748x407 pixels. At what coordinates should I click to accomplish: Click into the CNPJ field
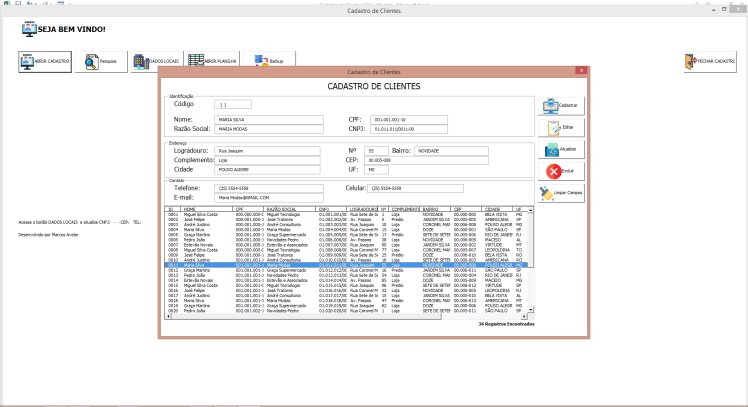tap(409, 129)
